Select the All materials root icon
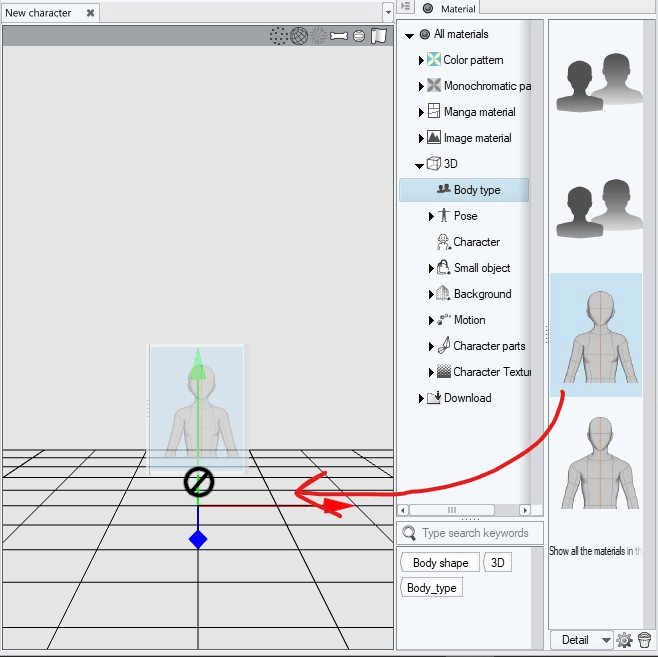The height and width of the screenshot is (657, 658). point(425,34)
